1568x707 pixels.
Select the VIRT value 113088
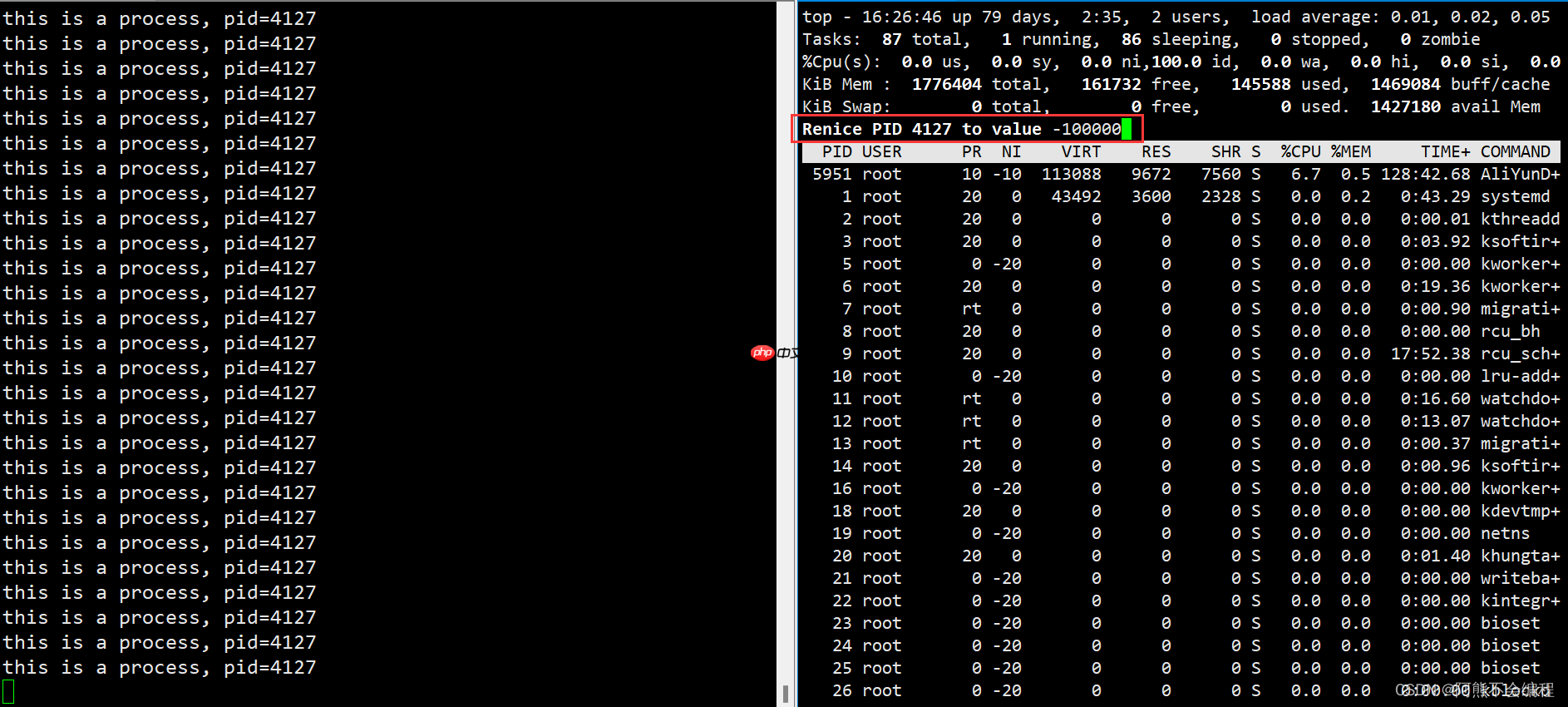click(1072, 174)
